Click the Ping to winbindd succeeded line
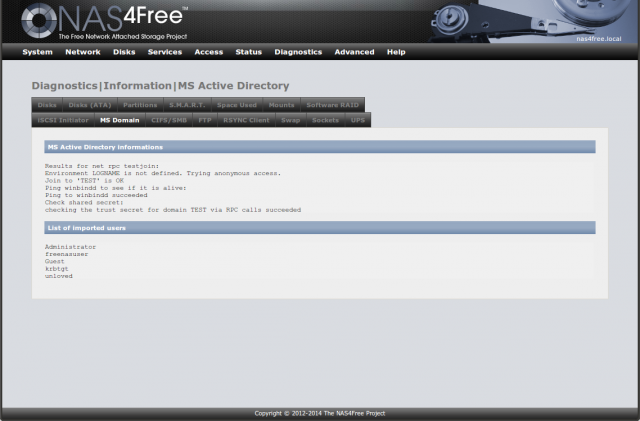Viewport: 640px width, 421px height. pyautogui.click(x=96, y=195)
